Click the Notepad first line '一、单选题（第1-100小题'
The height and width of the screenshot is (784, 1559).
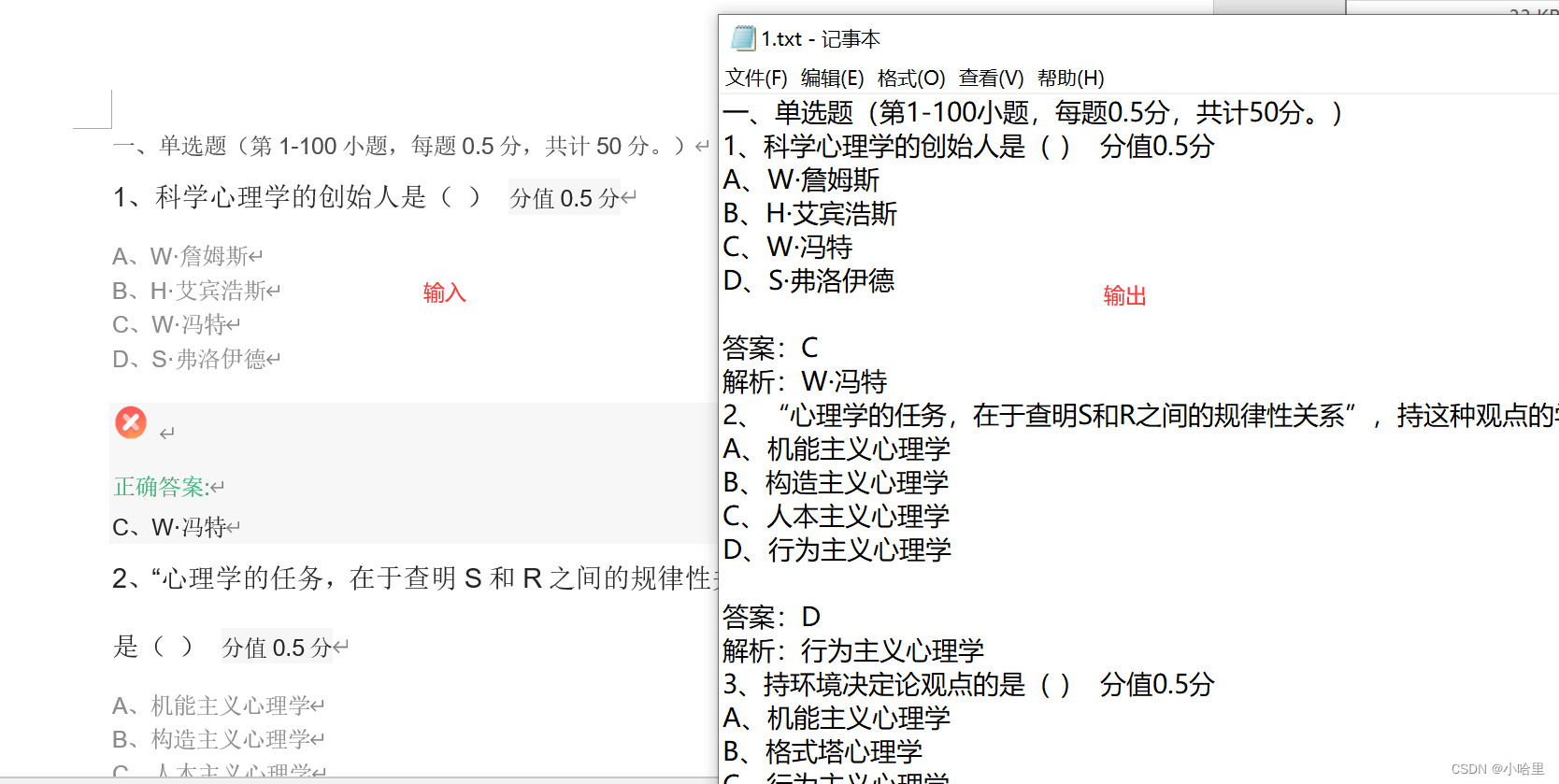1033,113
